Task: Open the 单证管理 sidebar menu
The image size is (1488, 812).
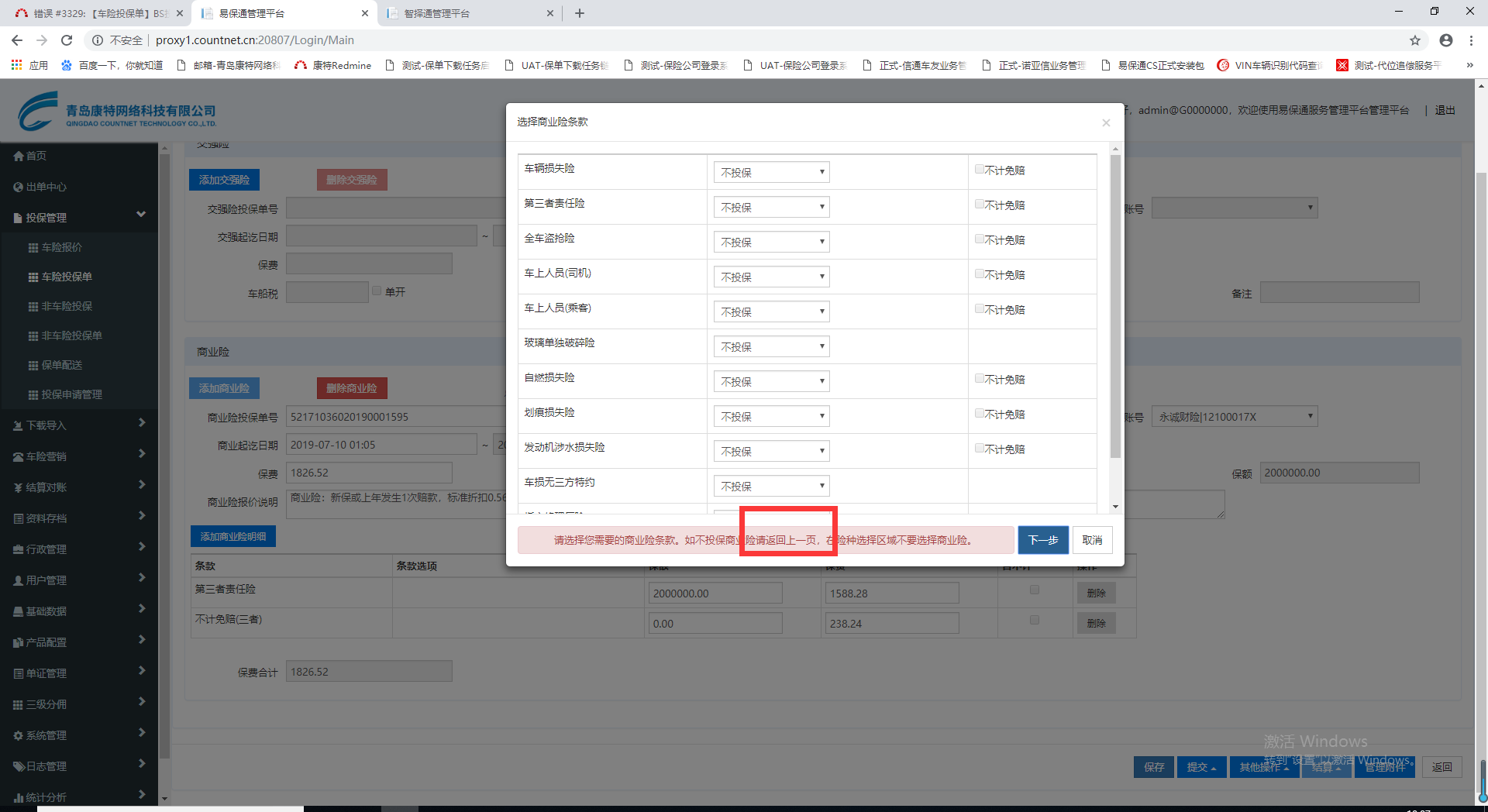Action: [79, 674]
